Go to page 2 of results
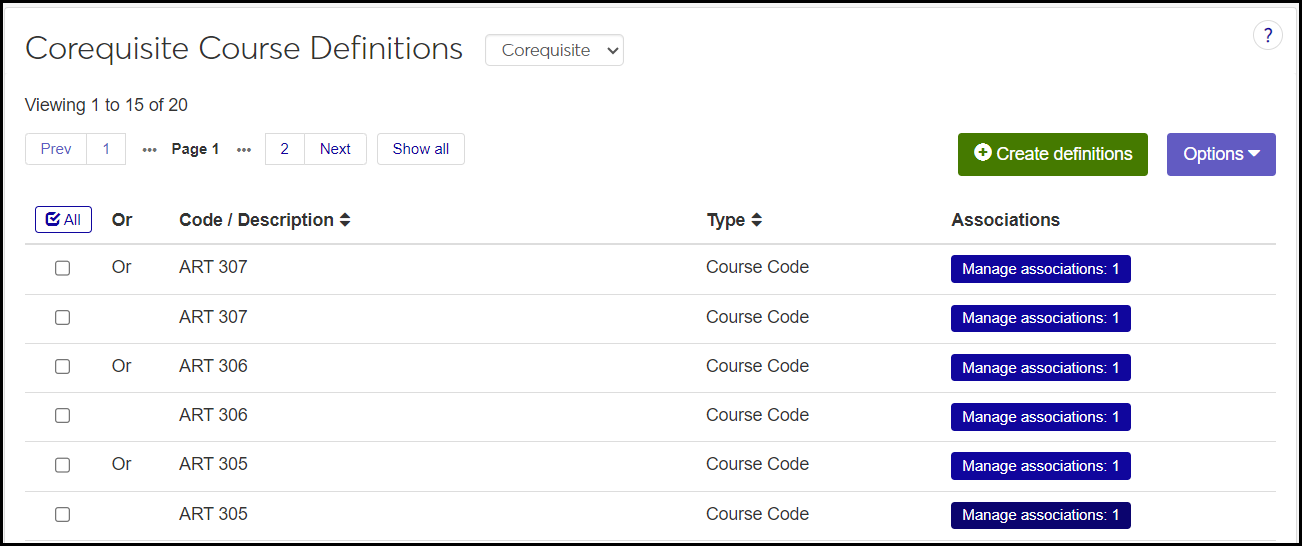This screenshot has height=546, width=1302. point(285,149)
